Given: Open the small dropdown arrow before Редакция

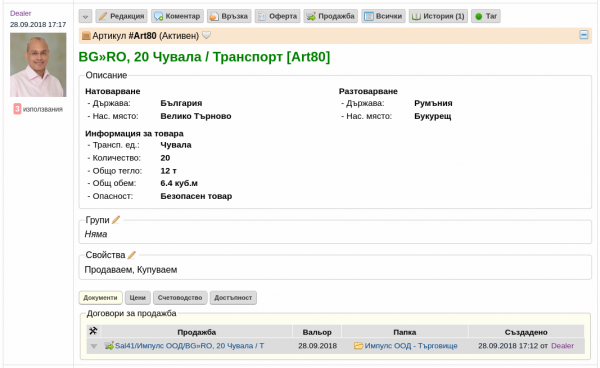Looking at the screenshot, I should [85, 16].
